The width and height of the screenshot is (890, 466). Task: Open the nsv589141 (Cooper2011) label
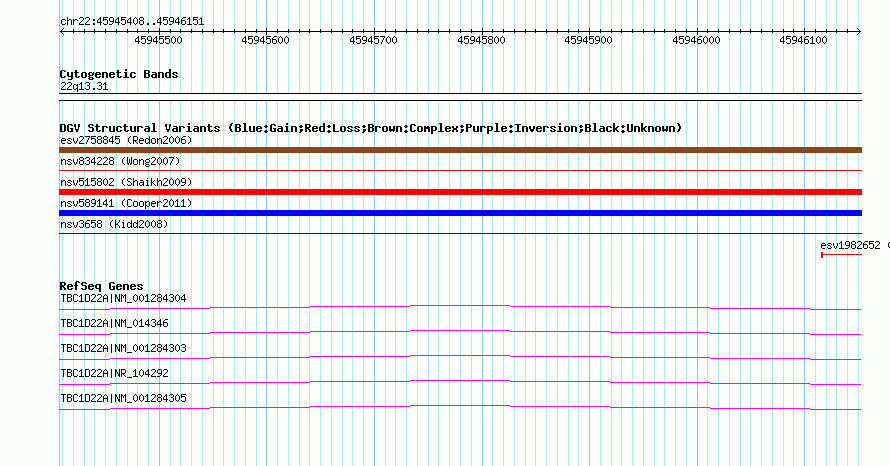pyautogui.click(x=126, y=203)
